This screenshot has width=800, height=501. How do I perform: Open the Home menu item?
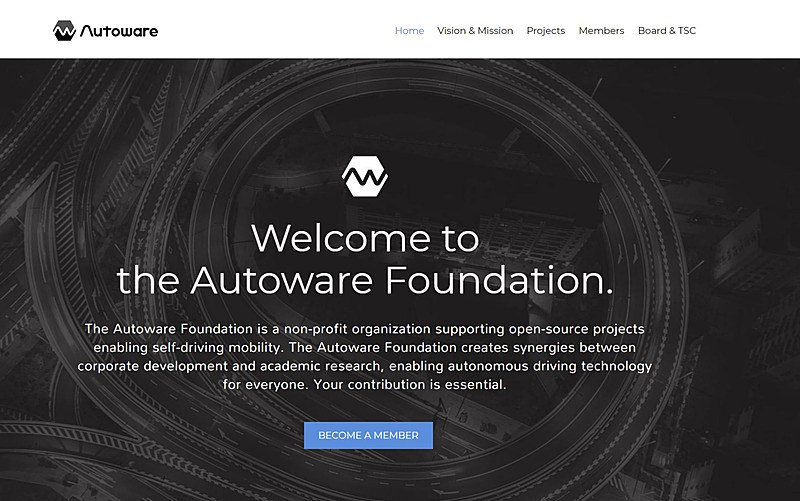(409, 31)
